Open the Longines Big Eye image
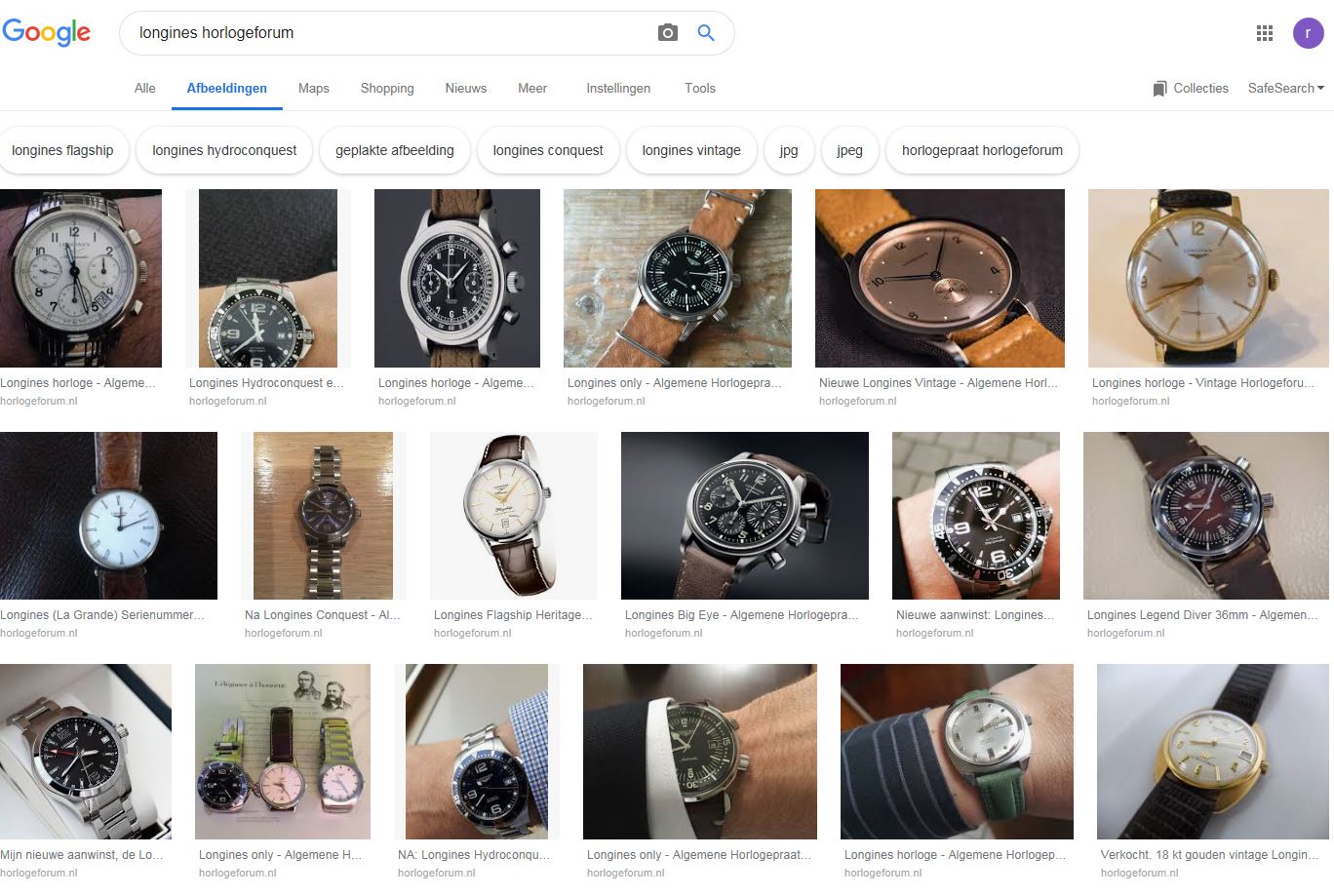This screenshot has width=1334, height=896. (745, 516)
